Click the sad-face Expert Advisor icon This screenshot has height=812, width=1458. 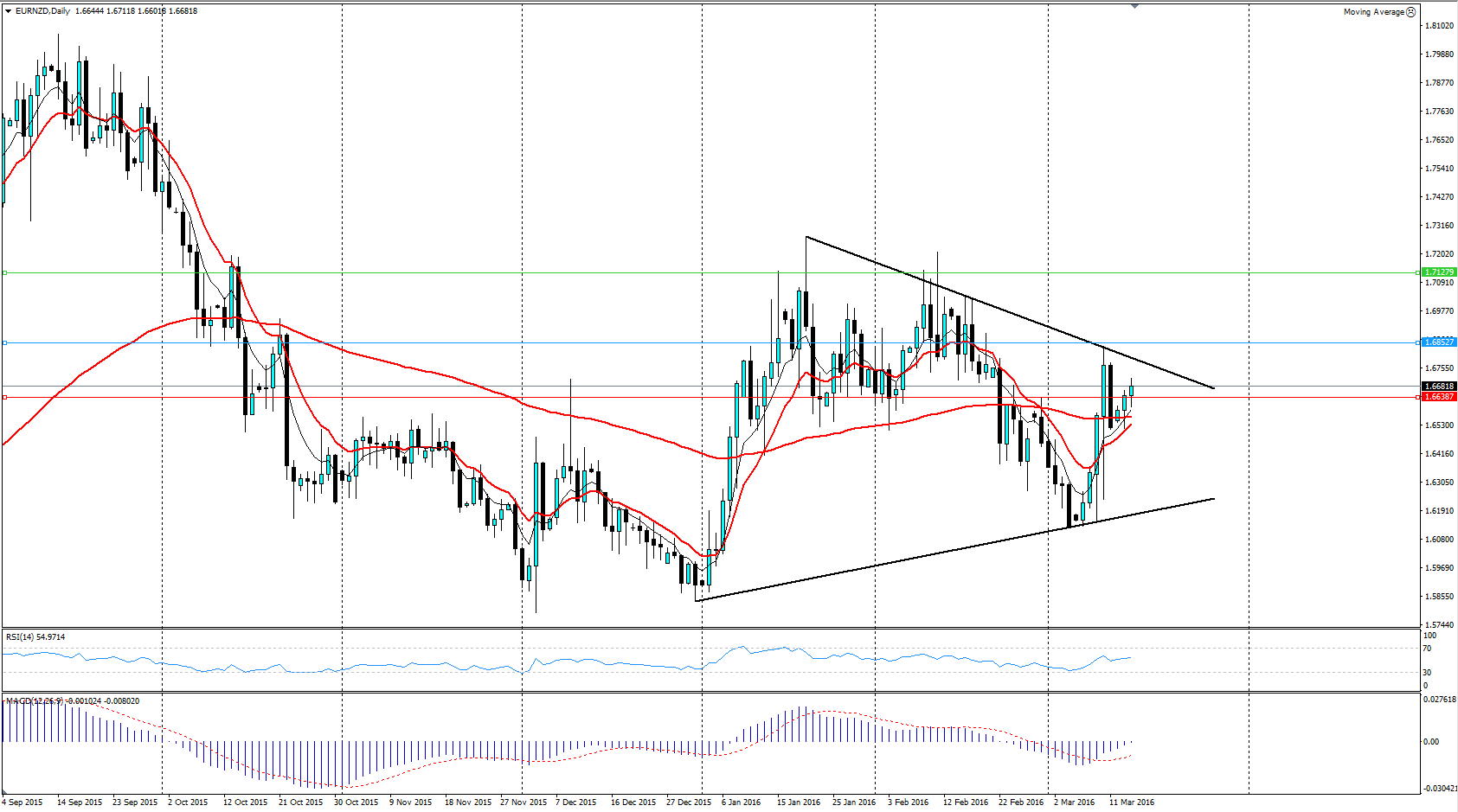coord(1410,12)
